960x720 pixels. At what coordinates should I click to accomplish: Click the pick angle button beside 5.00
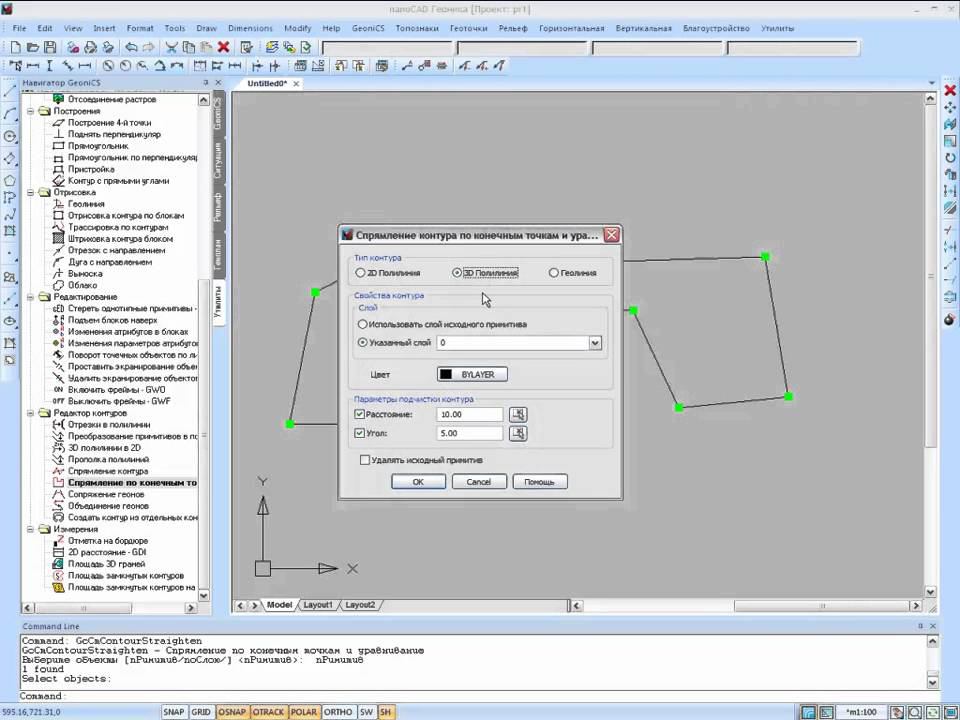click(518, 433)
